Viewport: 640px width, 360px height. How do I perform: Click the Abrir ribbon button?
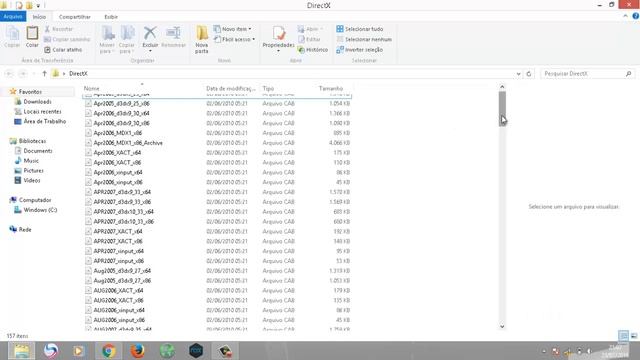coord(310,29)
